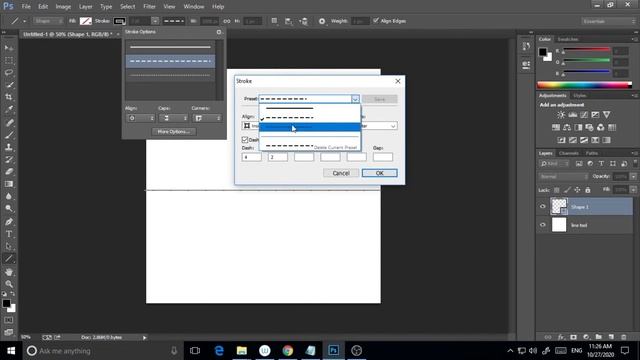The height and width of the screenshot is (360, 640).
Task: Open Caps dropdown in Stroke Options panel
Action: point(173,118)
